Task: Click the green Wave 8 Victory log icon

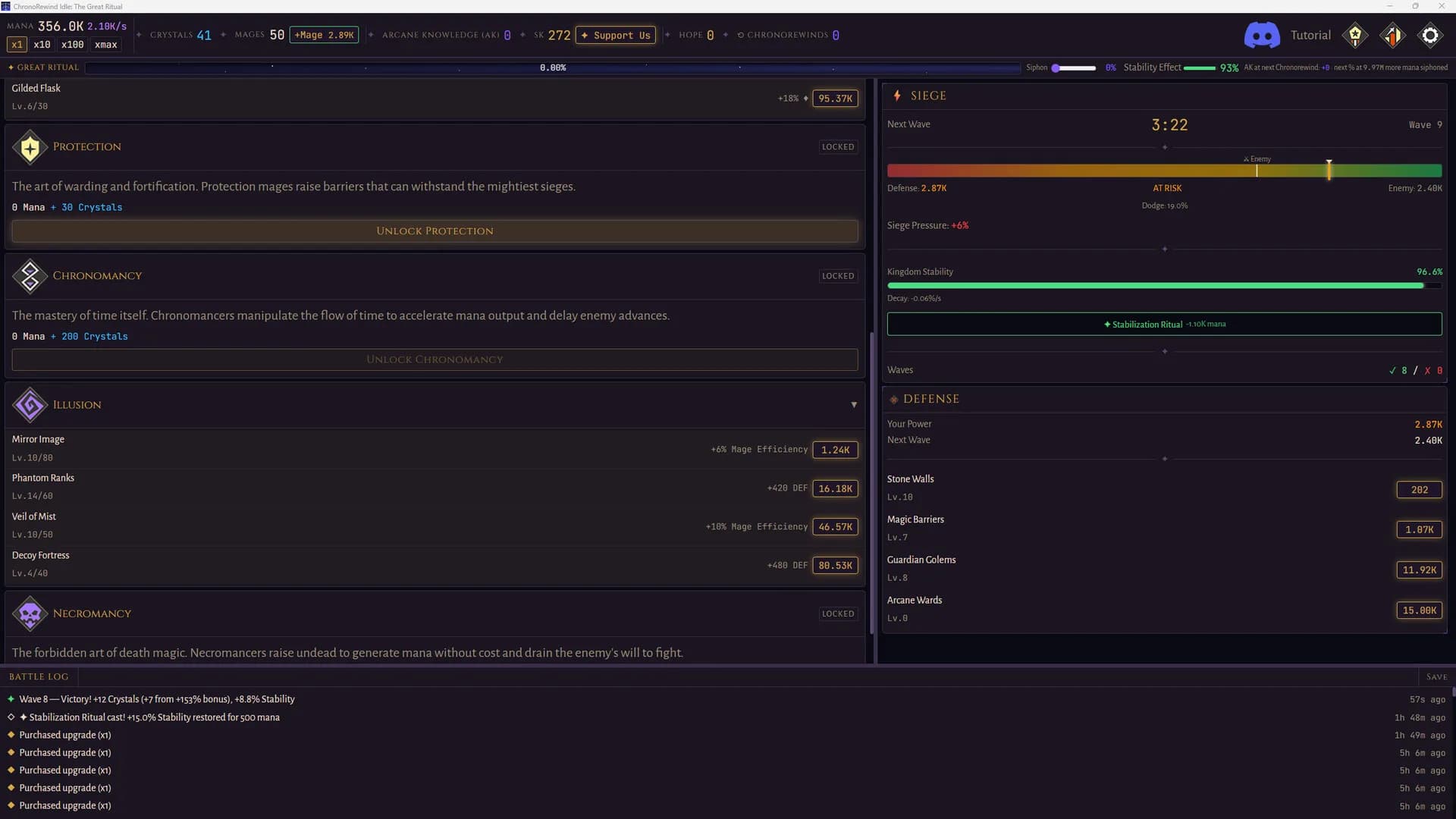Action: click(x=11, y=699)
